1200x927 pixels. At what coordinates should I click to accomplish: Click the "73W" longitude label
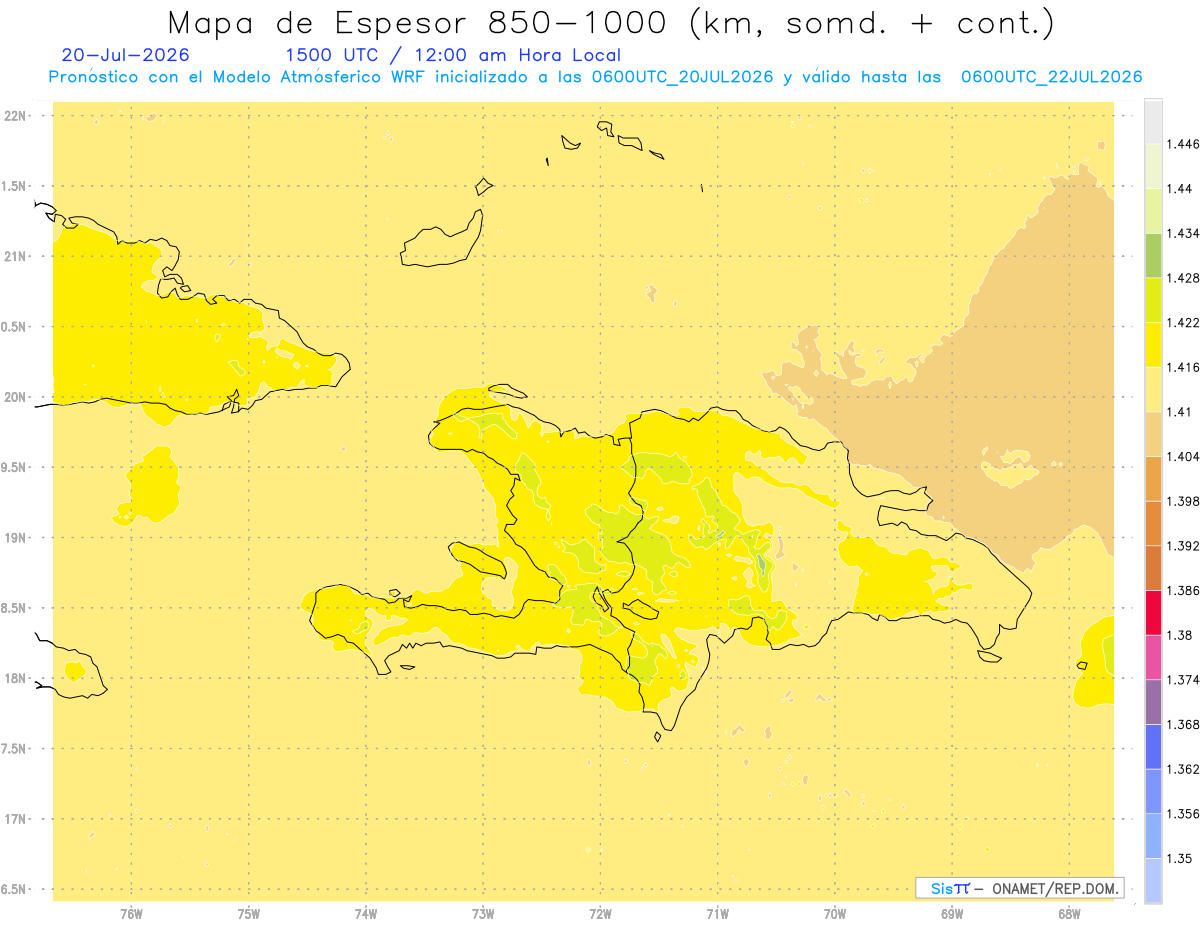click(x=483, y=914)
